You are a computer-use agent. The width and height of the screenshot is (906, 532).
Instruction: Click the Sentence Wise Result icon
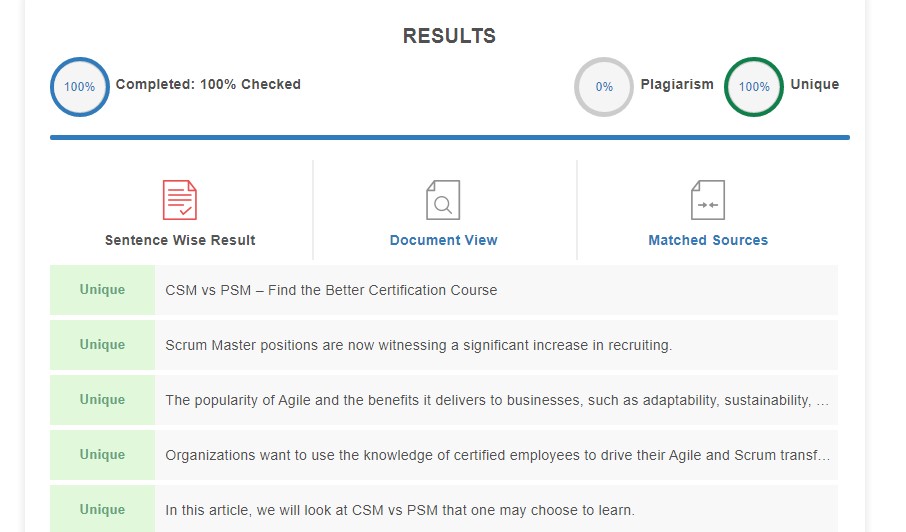pyautogui.click(x=180, y=200)
